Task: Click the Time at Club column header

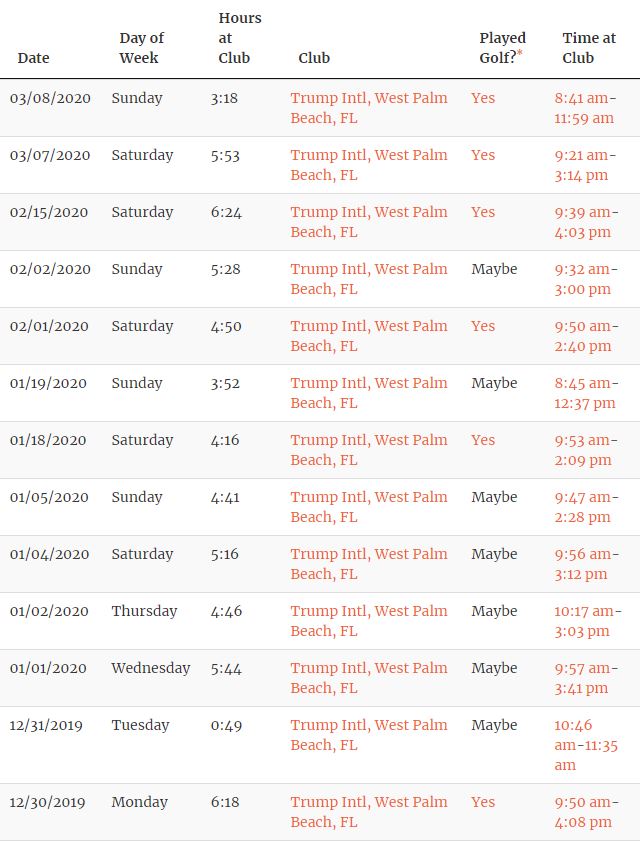Action: (x=588, y=48)
